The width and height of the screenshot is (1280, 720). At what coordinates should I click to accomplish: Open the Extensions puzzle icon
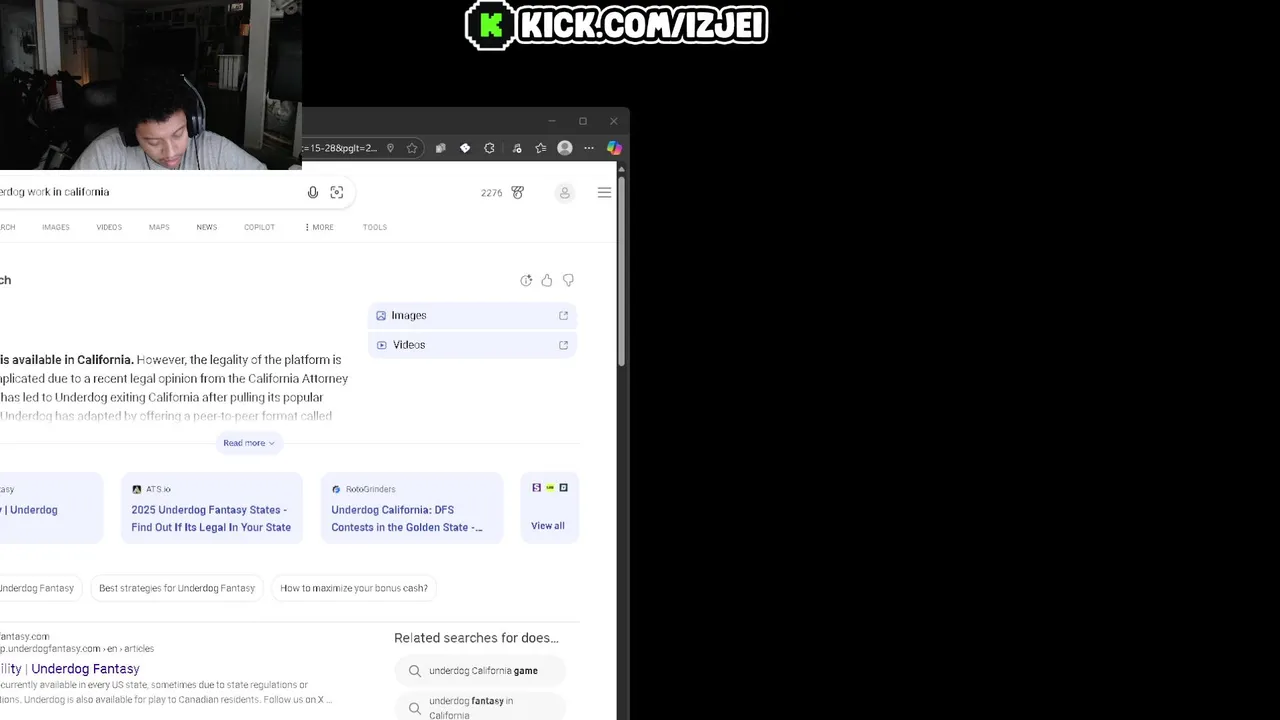click(489, 148)
